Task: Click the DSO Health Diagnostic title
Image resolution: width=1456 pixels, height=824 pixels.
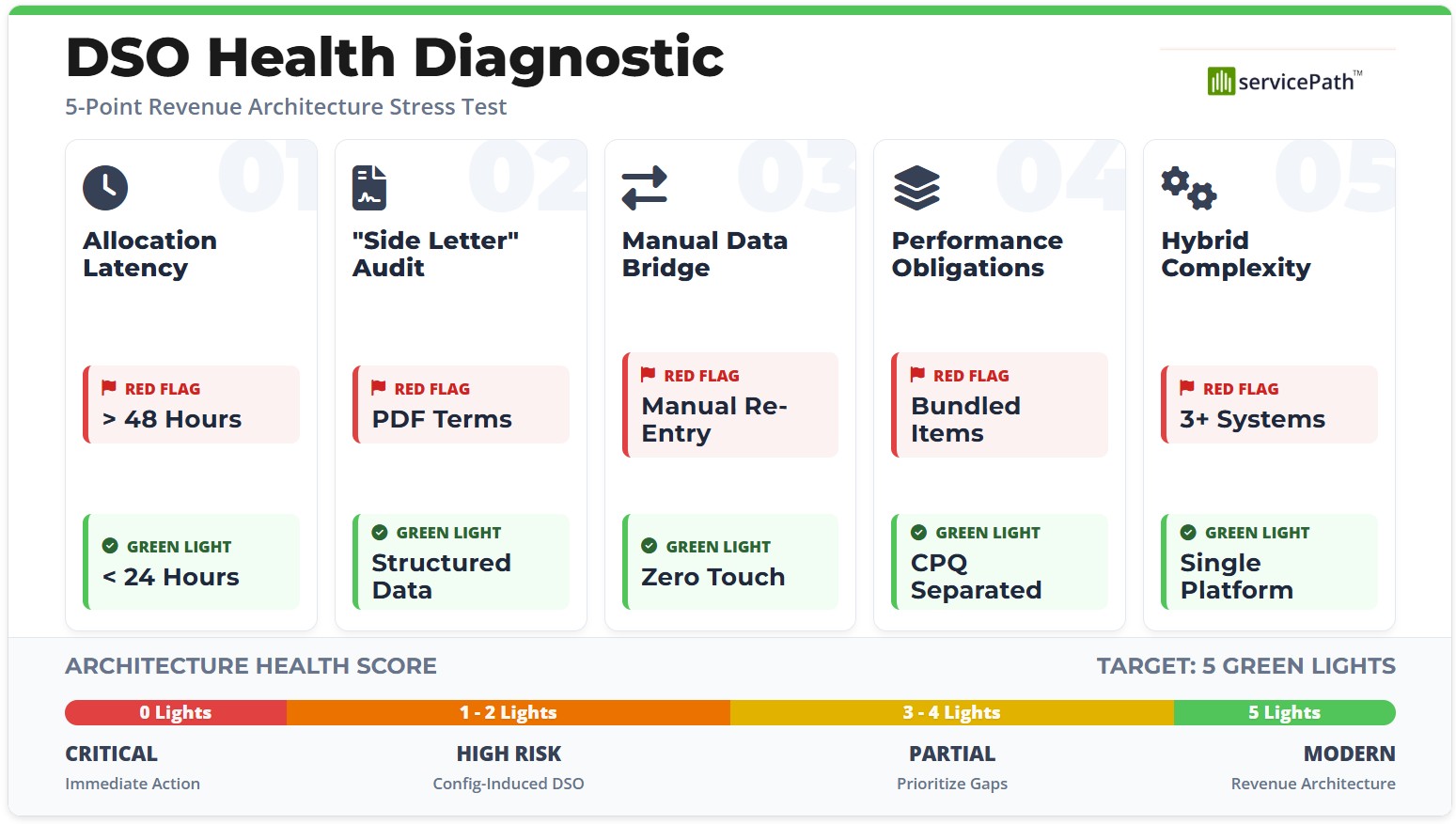Action: 395,57
